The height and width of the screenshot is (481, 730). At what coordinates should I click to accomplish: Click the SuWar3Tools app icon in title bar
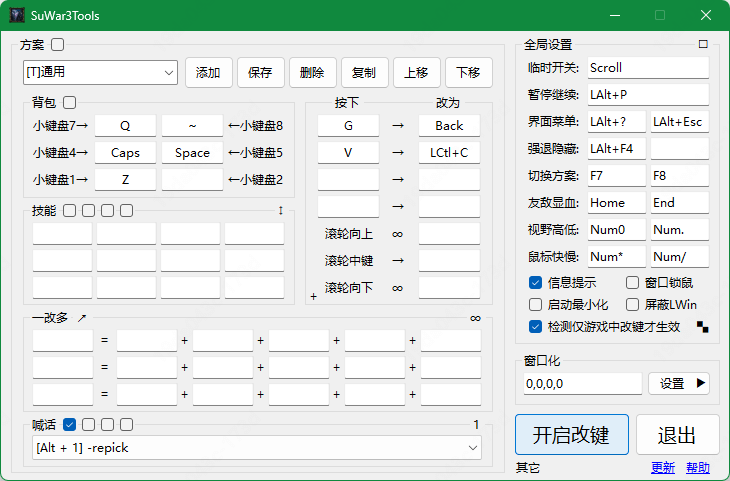pos(17,15)
